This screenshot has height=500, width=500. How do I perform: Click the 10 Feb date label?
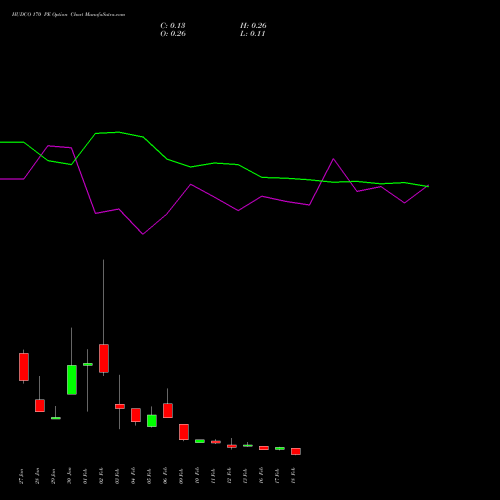pos(198,476)
